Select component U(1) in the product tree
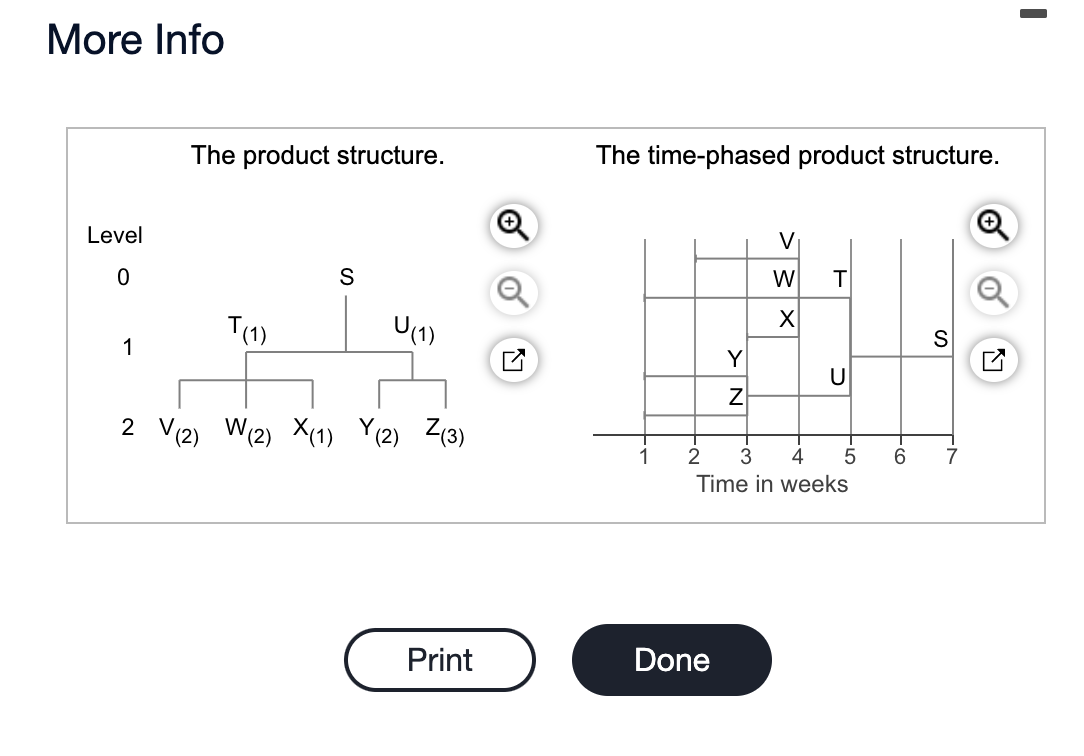1084x756 pixels. tap(412, 328)
